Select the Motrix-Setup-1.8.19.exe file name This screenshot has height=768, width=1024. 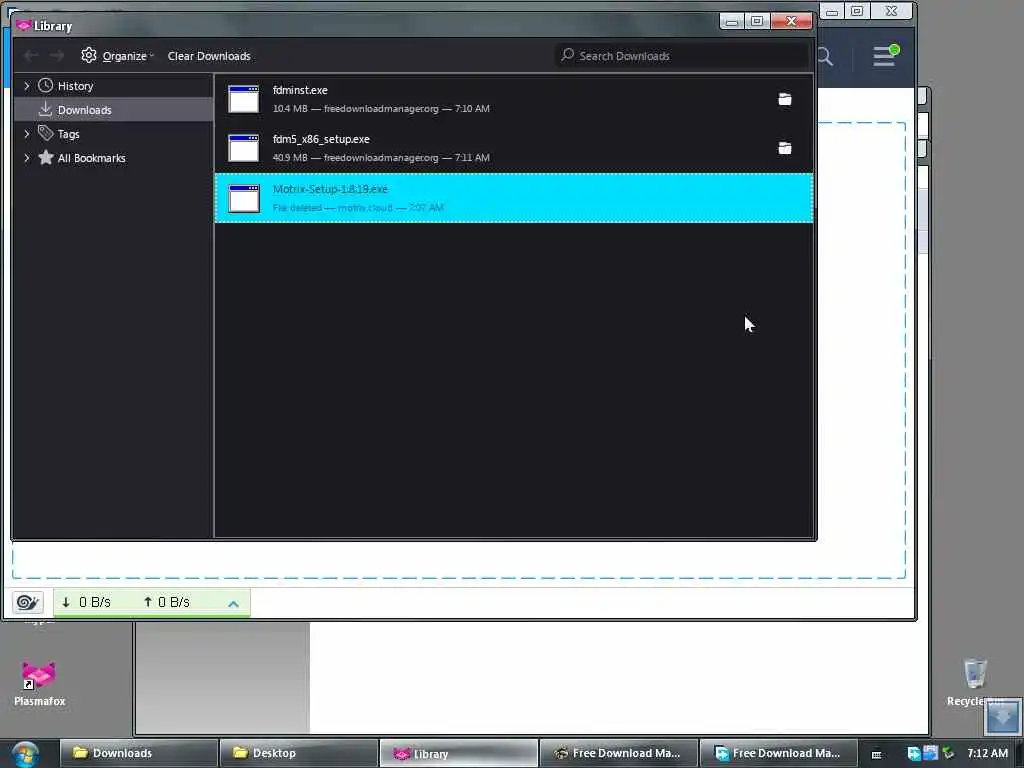click(330, 189)
